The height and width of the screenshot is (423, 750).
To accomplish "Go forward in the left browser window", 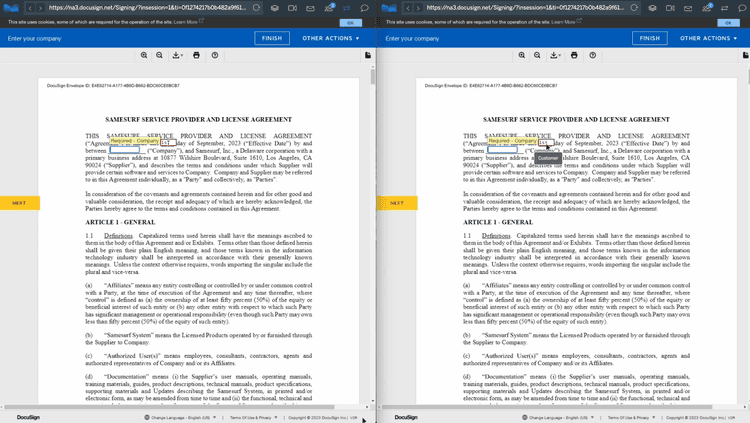I will [40, 8].
